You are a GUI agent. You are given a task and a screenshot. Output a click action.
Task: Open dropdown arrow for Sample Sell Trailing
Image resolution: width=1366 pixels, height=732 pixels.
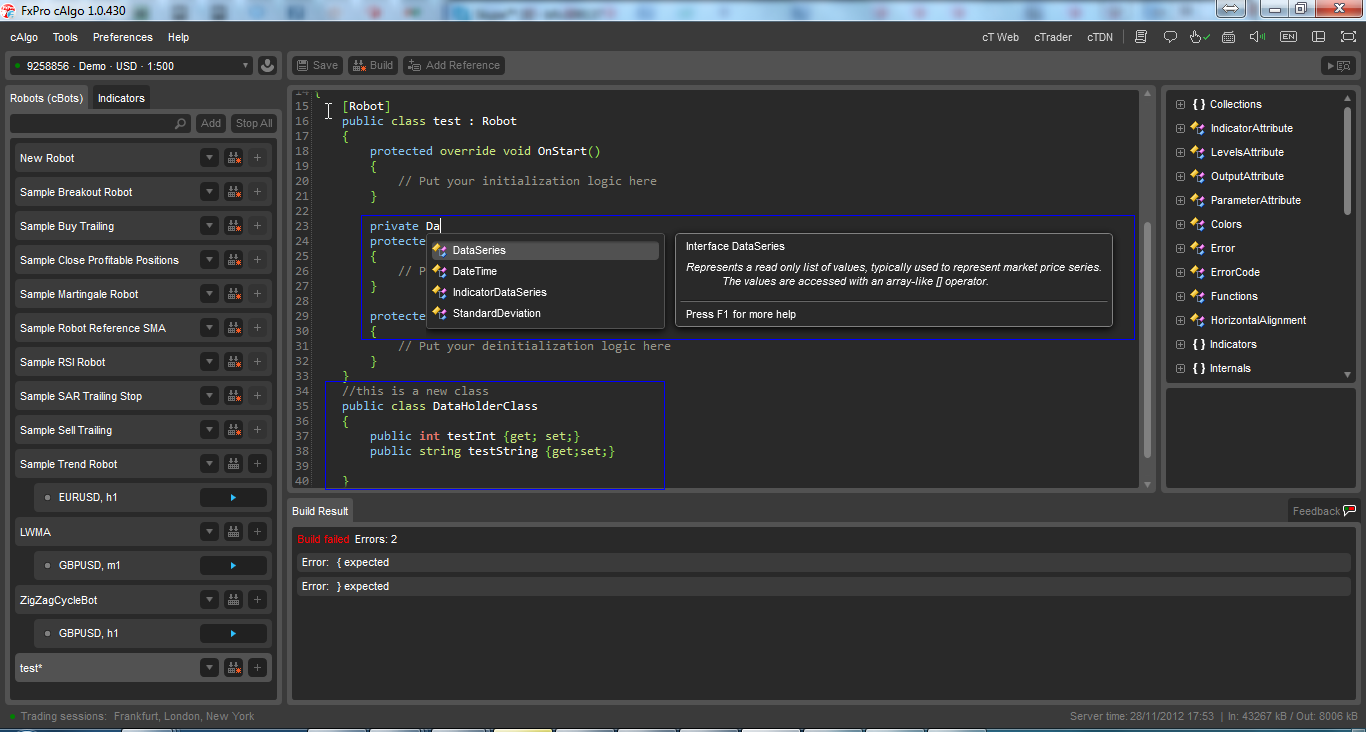coord(209,430)
